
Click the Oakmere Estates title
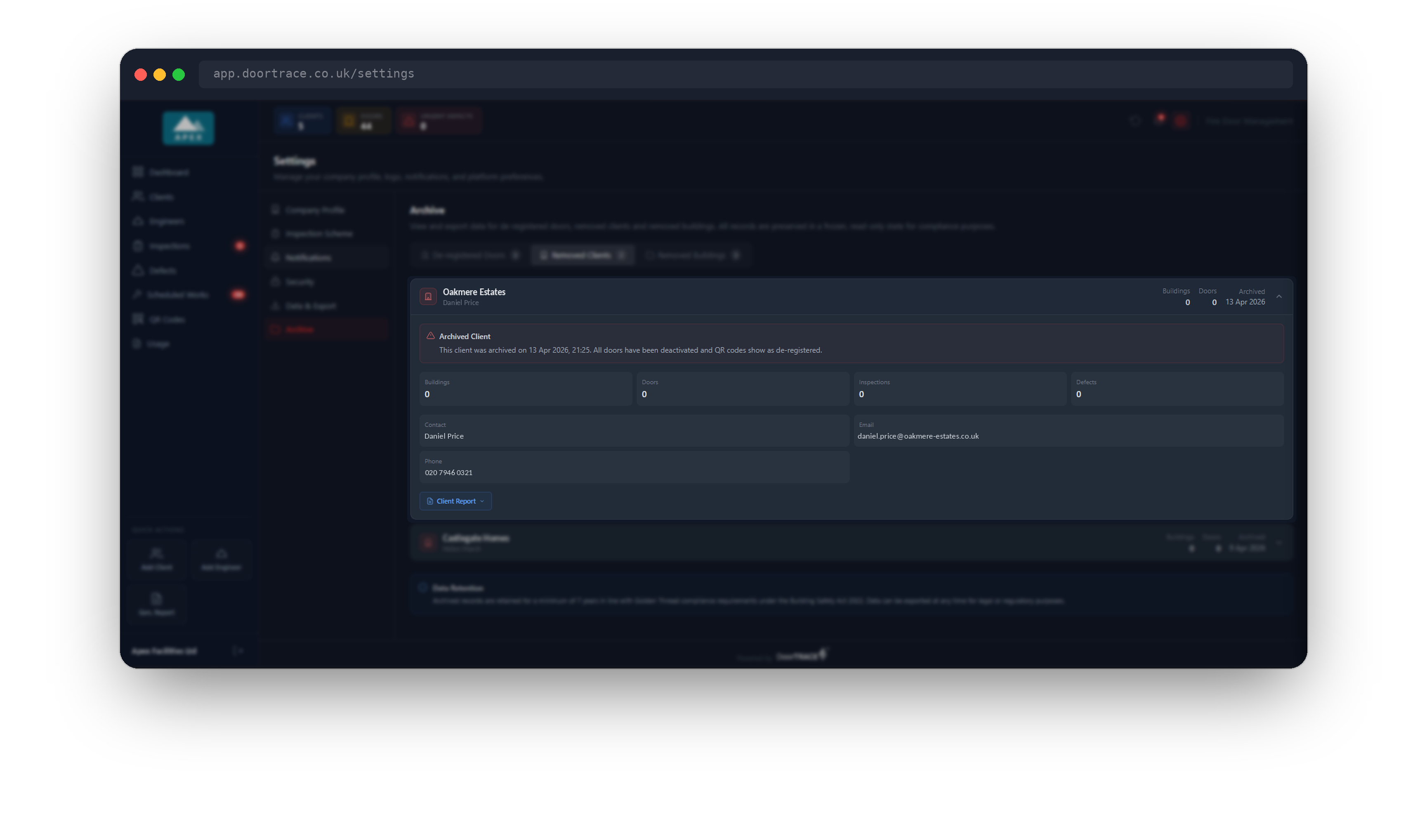(x=474, y=292)
